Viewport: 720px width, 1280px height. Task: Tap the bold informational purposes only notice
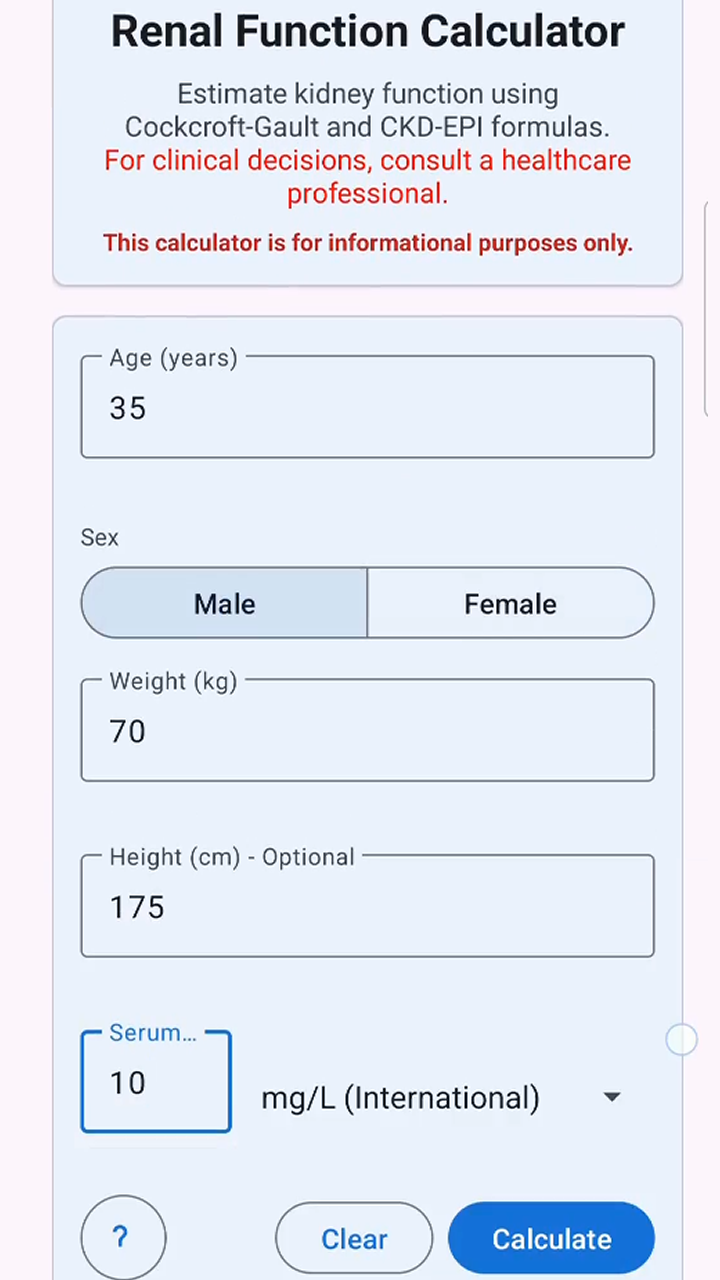pyautogui.click(x=367, y=243)
